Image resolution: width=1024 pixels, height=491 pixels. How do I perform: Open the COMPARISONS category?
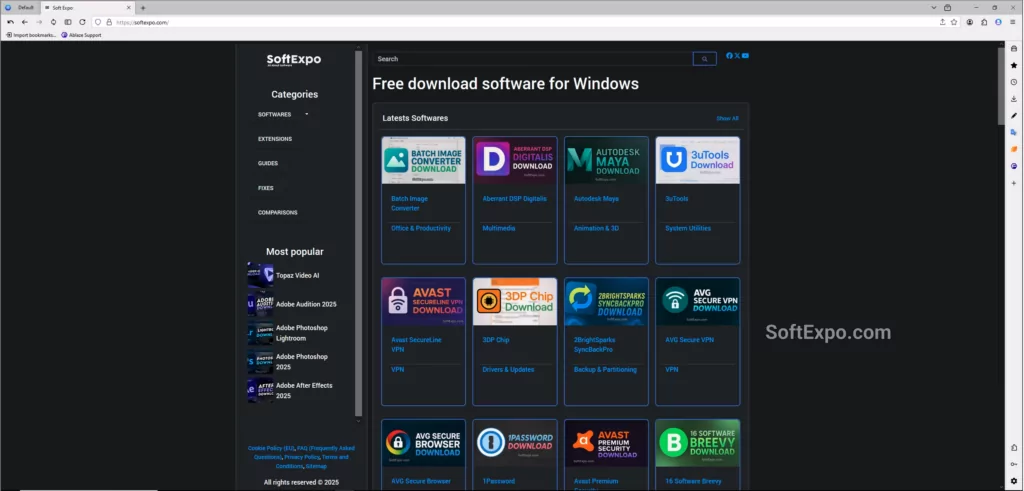pyautogui.click(x=278, y=212)
